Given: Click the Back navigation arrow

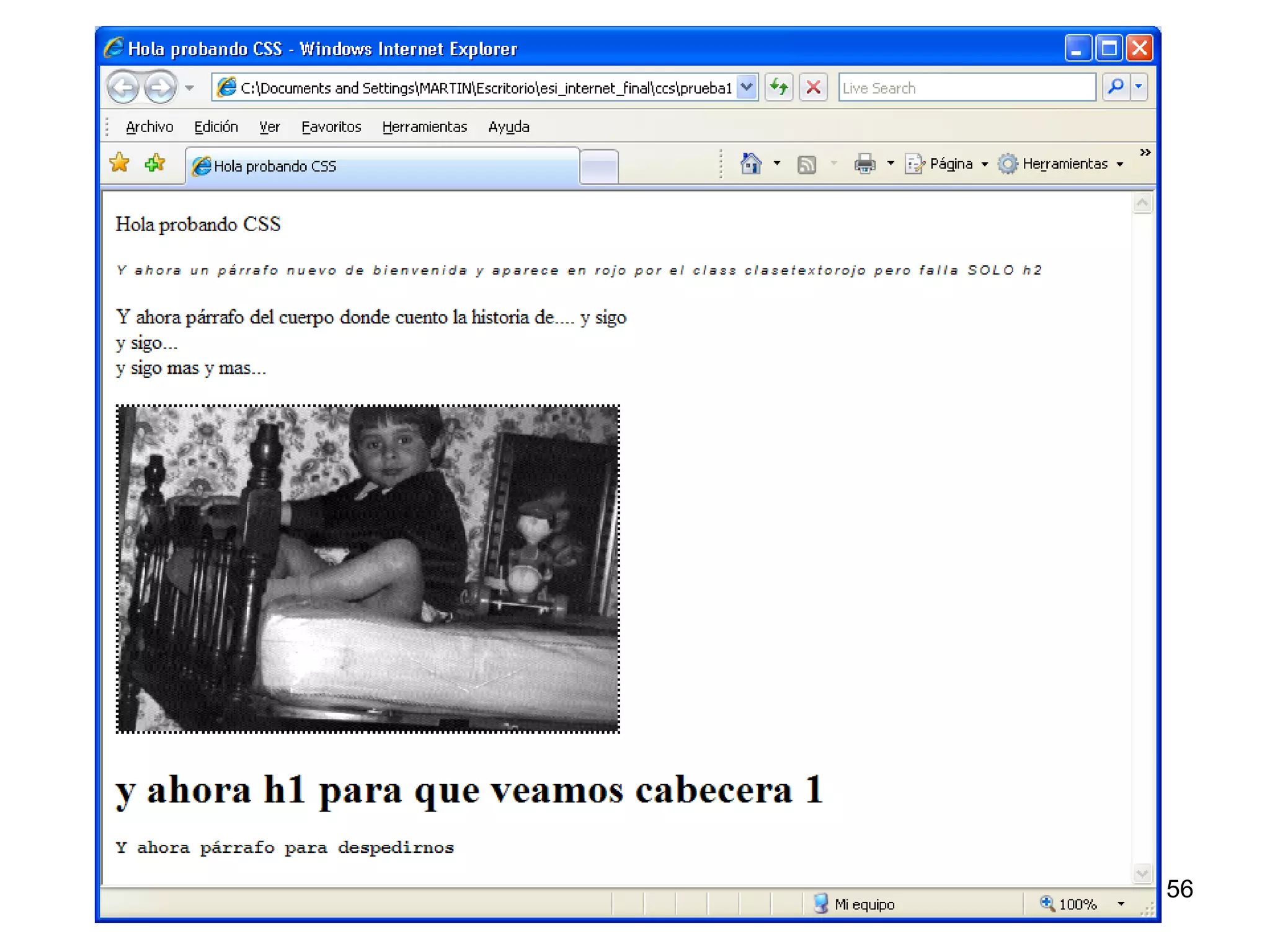Looking at the screenshot, I should (124, 87).
